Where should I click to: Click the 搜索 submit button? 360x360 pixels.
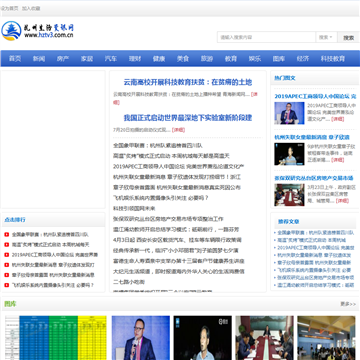click(x=348, y=38)
